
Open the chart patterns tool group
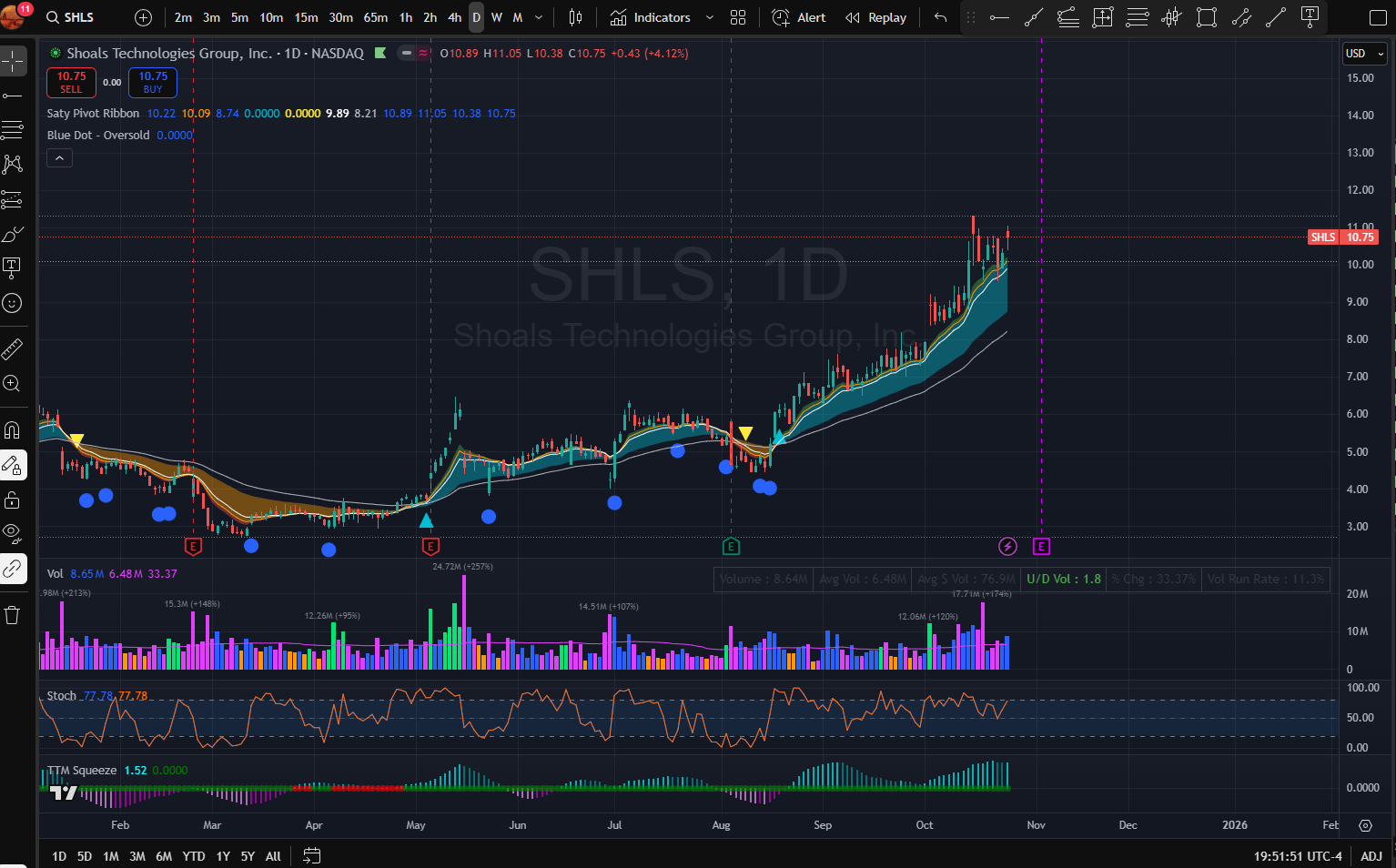(13, 165)
